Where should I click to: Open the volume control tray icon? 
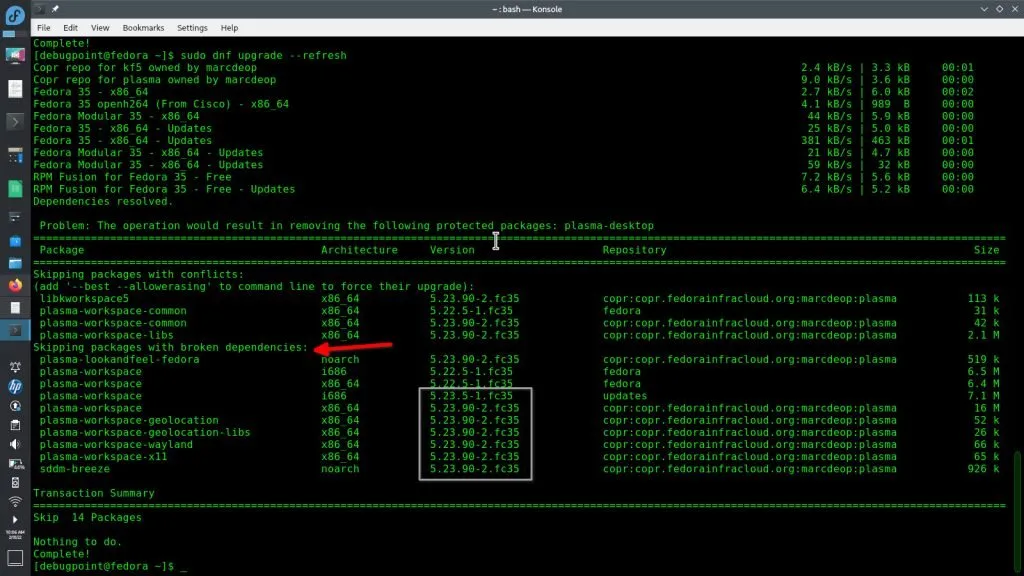pyautogui.click(x=15, y=444)
